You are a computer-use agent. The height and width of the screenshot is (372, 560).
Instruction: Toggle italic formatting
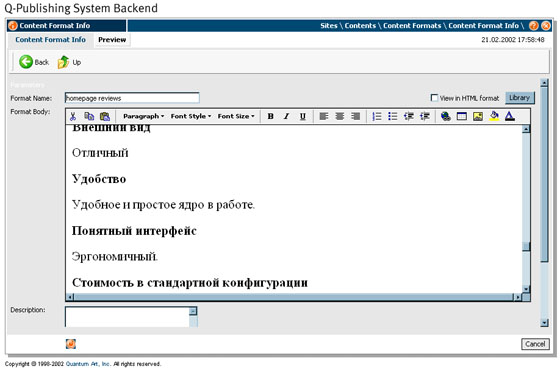click(286, 116)
